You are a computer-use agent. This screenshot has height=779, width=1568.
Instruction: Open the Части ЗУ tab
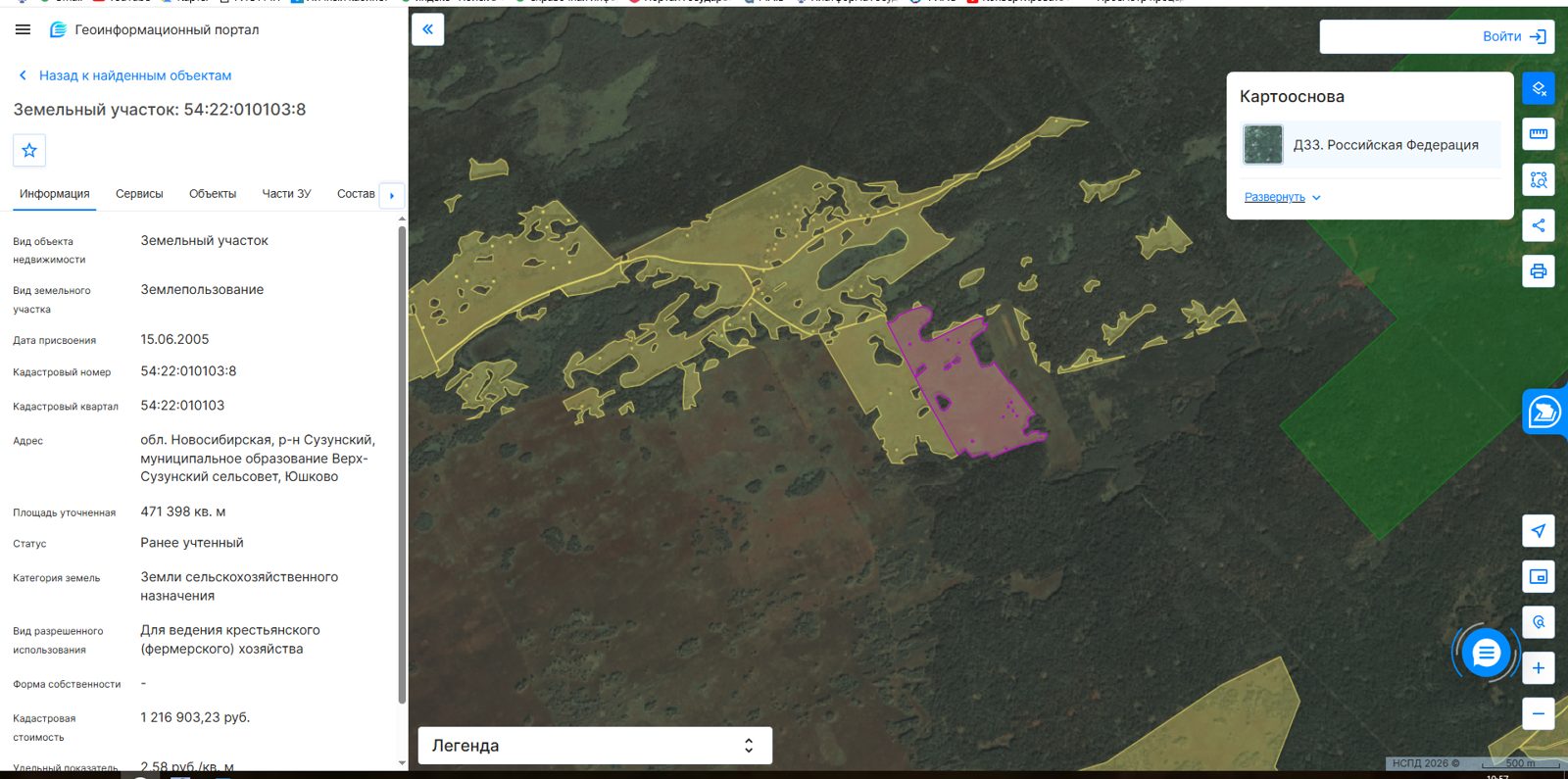[x=286, y=194]
